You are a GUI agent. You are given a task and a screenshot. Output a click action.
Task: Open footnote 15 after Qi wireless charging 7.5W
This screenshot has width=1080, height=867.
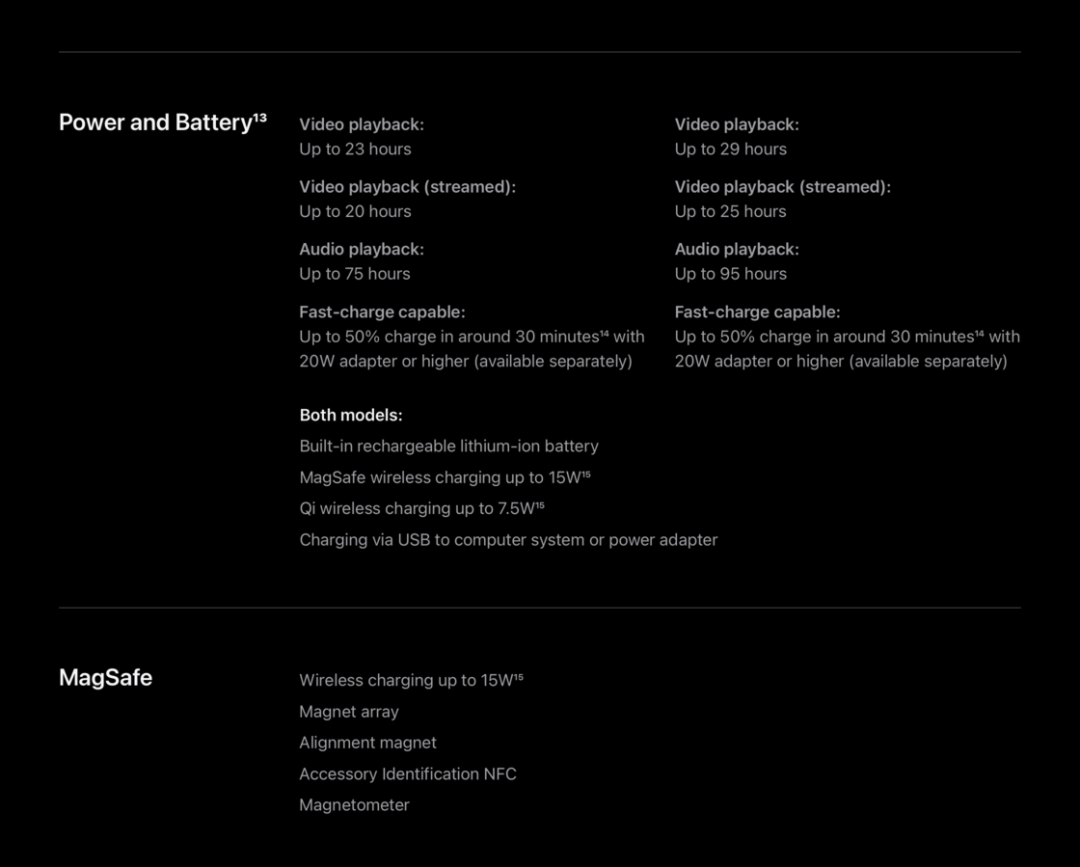click(x=540, y=505)
